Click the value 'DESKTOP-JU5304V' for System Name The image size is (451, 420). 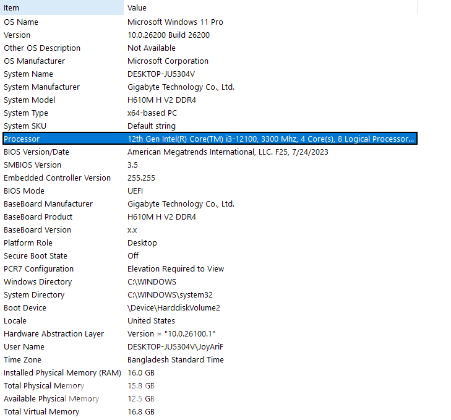coord(161,74)
